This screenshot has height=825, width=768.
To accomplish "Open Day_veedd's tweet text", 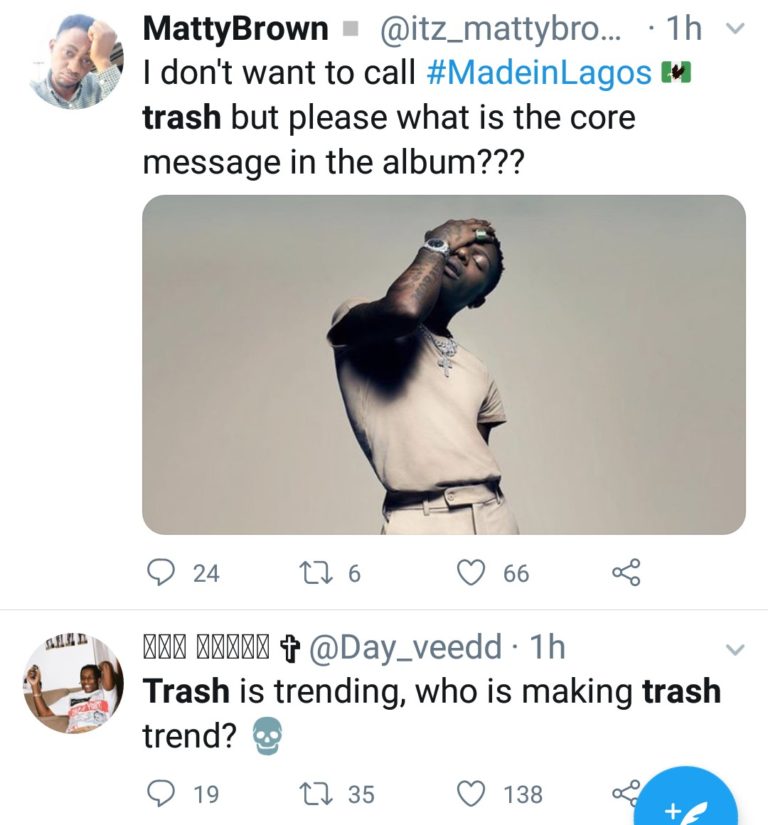I will pos(430,712).
